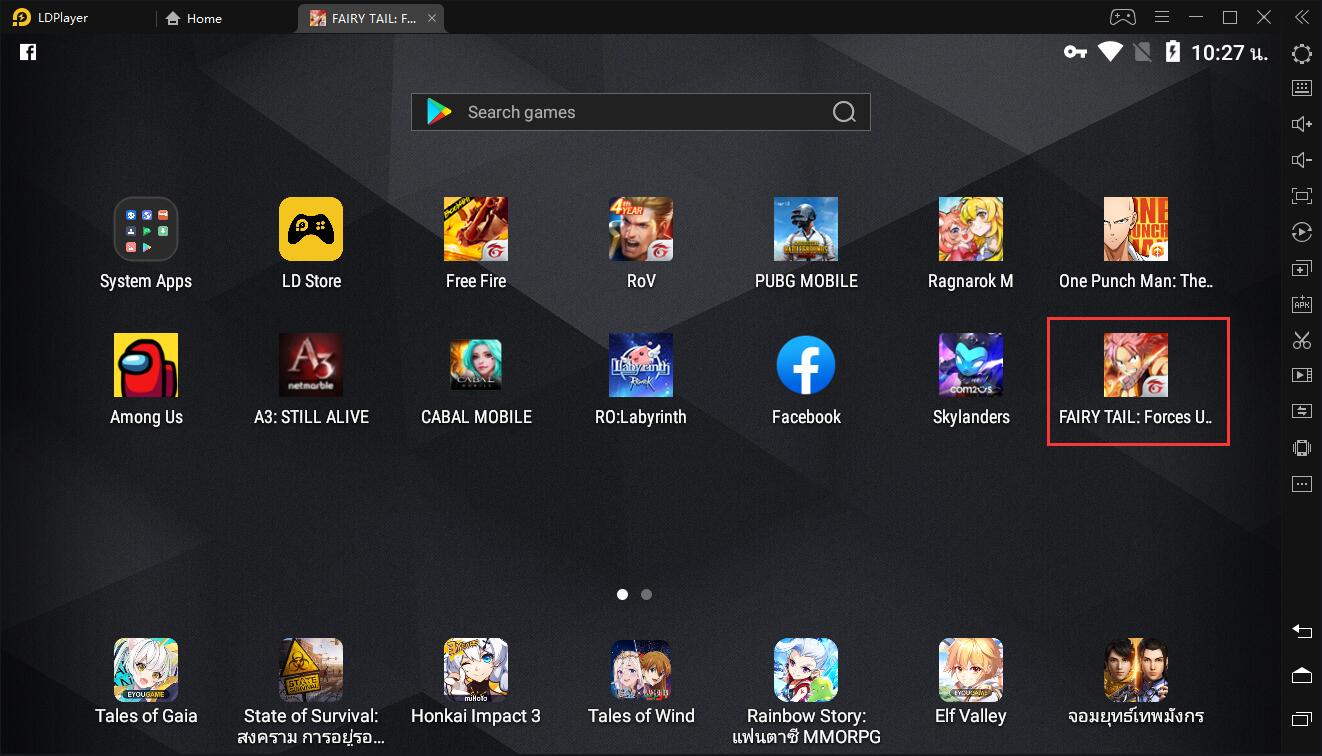Click the battery charging indicator
1322x756 pixels.
pyautogui.click(x=1173, y=52)
